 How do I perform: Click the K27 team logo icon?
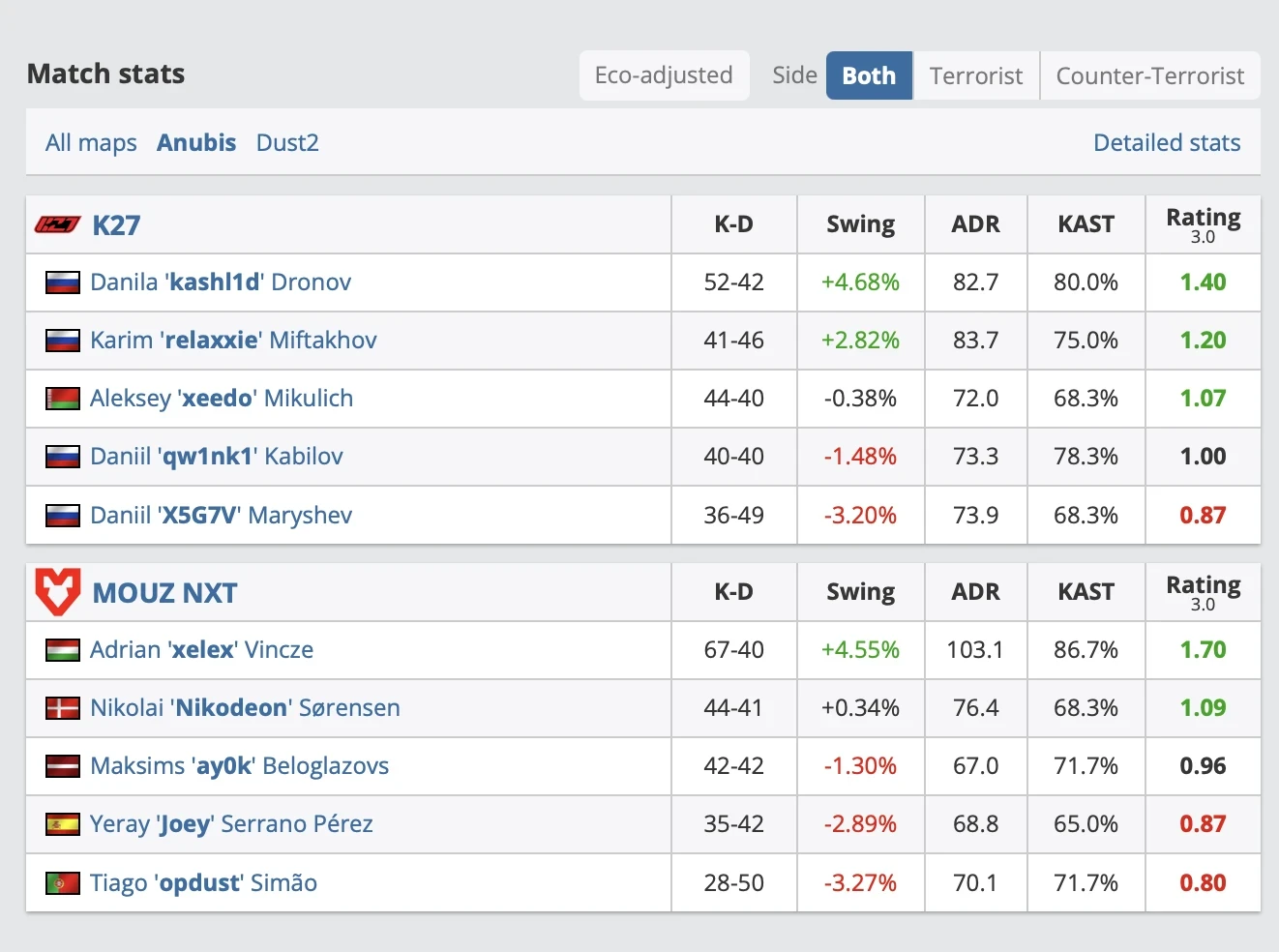click(x=58, y=224)
